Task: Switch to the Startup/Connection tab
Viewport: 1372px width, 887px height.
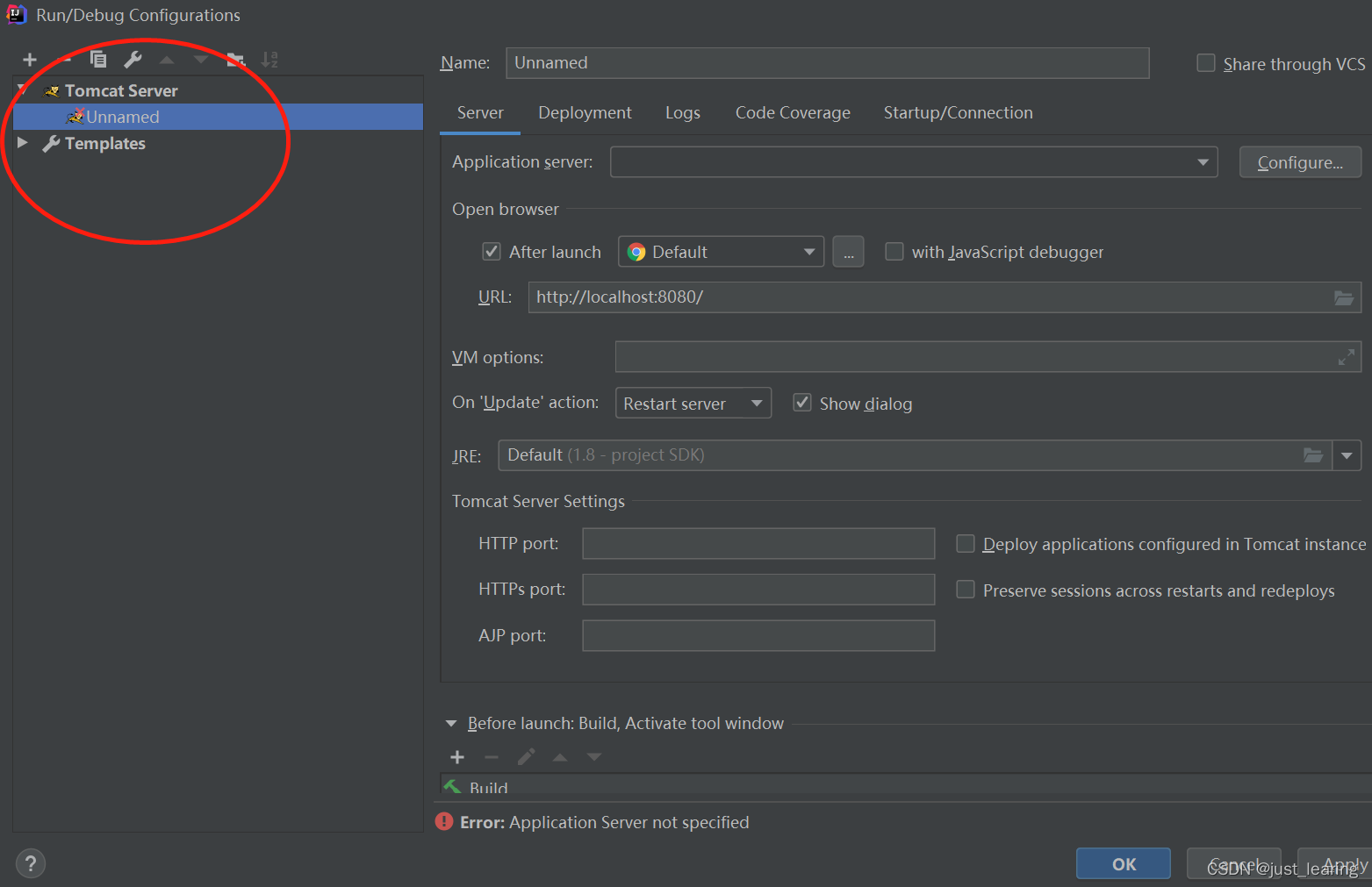Action: (958, 113)
